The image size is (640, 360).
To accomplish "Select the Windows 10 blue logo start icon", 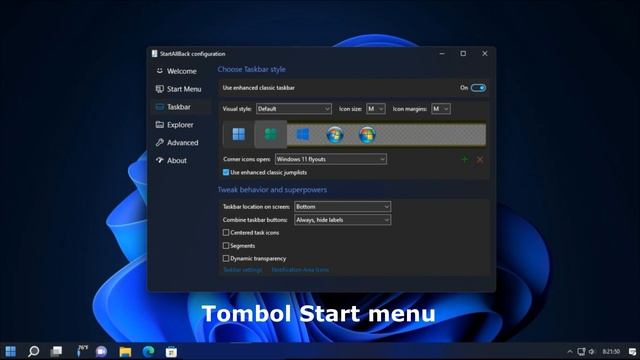I will [302, 134].
